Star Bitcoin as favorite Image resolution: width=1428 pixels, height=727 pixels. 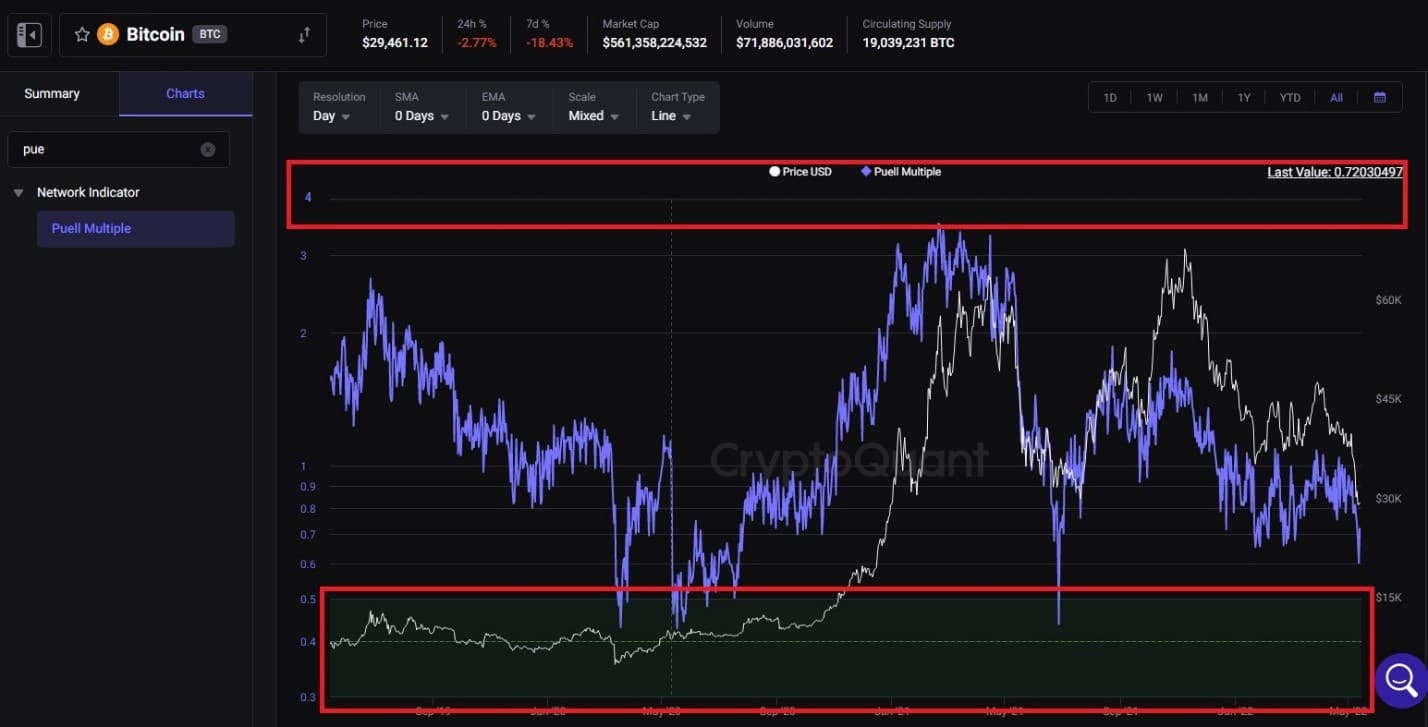pos(82,35)
